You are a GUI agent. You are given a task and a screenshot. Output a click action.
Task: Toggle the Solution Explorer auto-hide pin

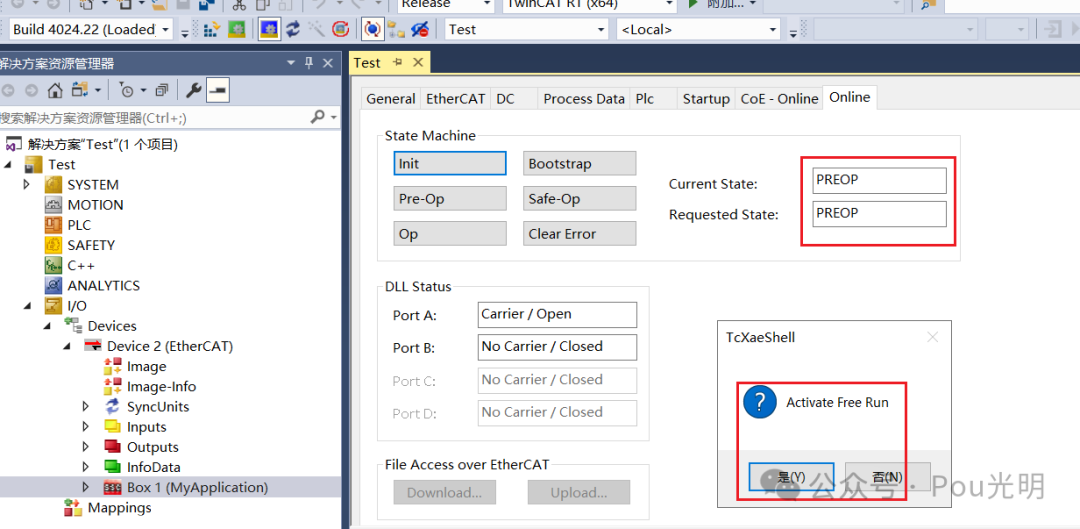[x=309, y=63]
